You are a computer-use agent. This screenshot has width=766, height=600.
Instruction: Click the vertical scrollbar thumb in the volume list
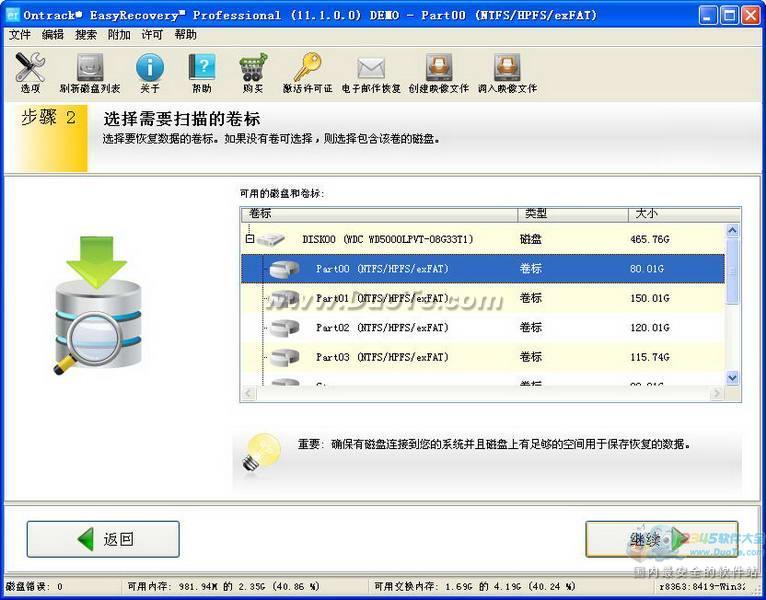(732, 271)
